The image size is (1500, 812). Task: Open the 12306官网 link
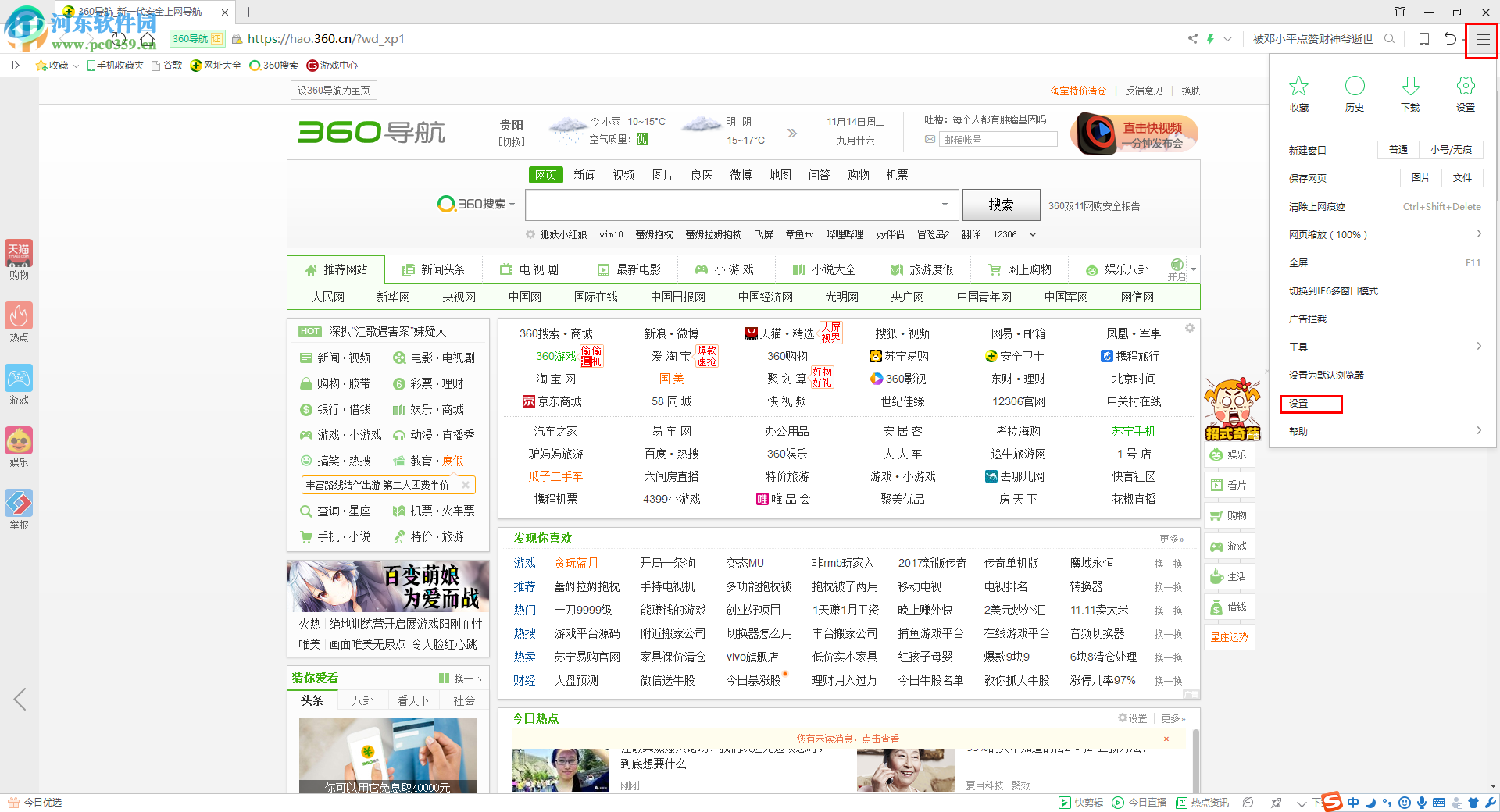1018,401
